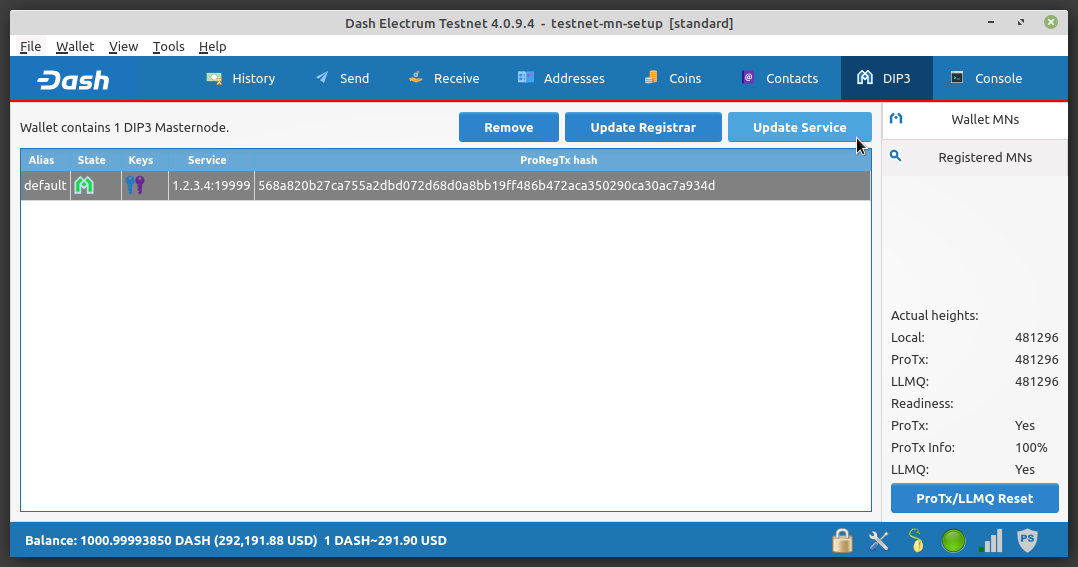Switch to the History tab
The image size is (1078, 567).
241,78
